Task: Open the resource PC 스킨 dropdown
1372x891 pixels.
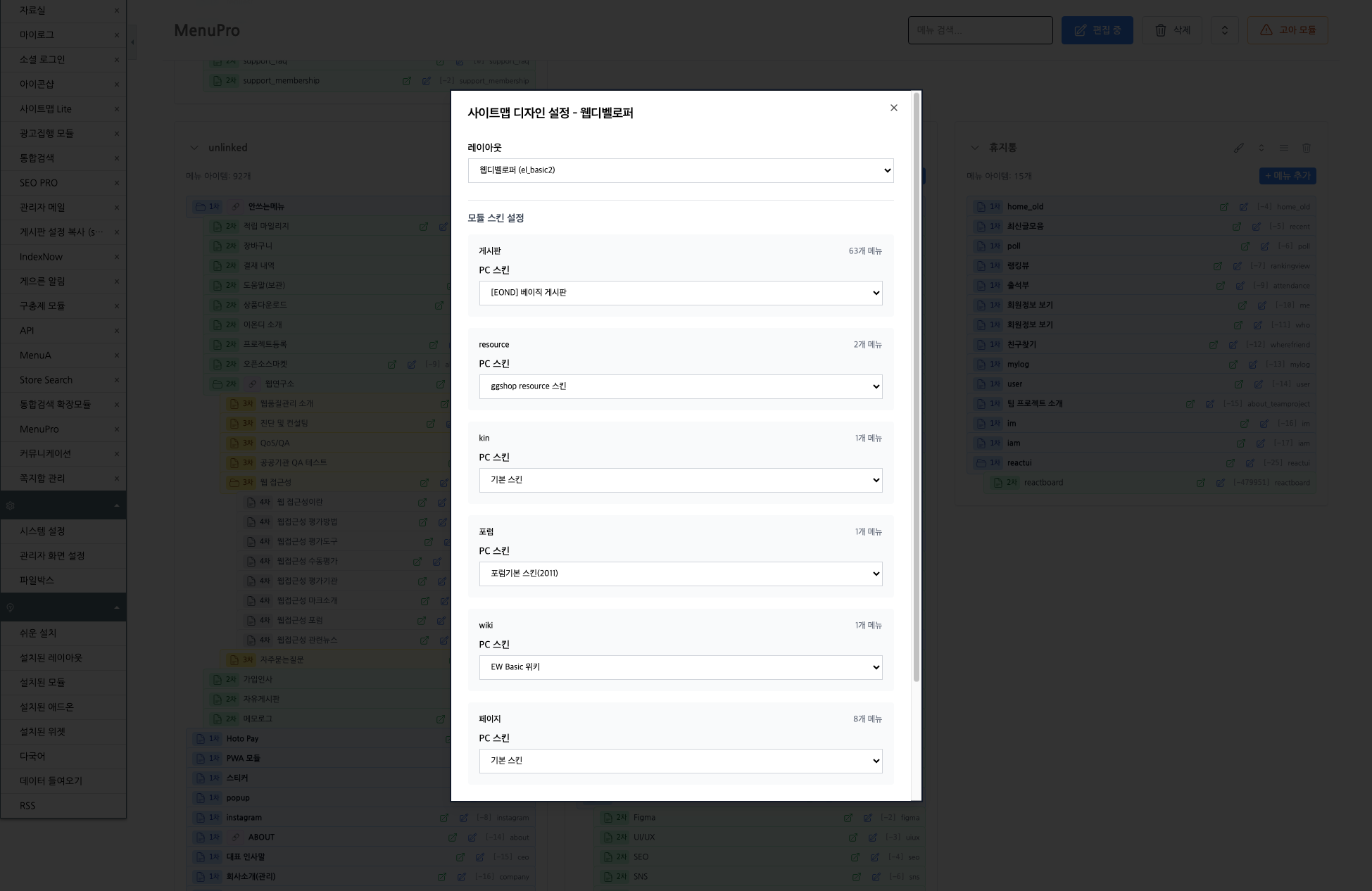Action: point(681,386)
